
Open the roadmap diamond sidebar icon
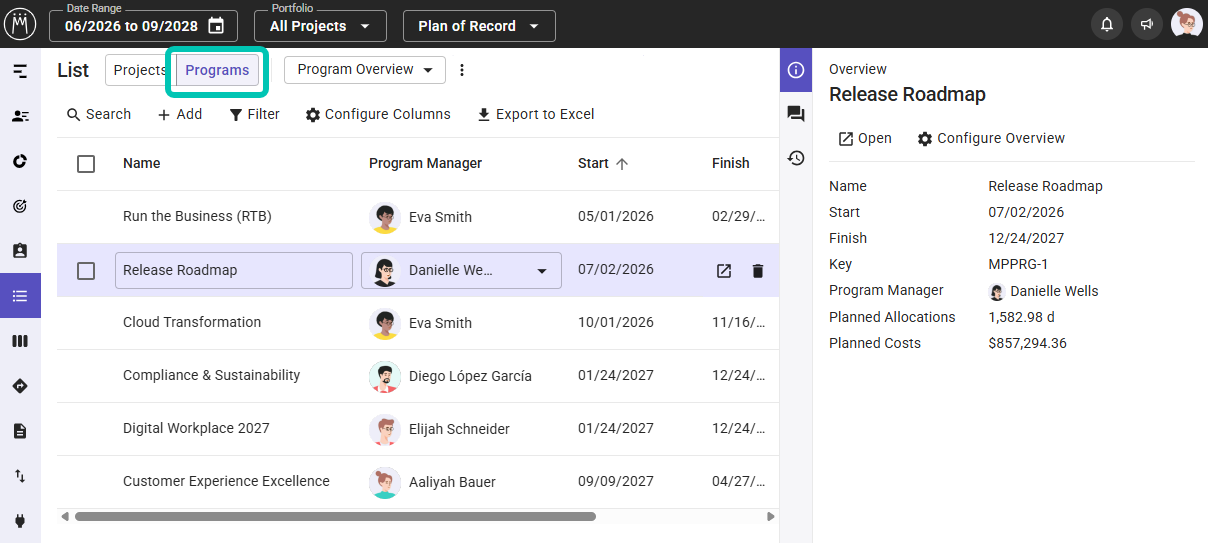[x=20, y=386]
